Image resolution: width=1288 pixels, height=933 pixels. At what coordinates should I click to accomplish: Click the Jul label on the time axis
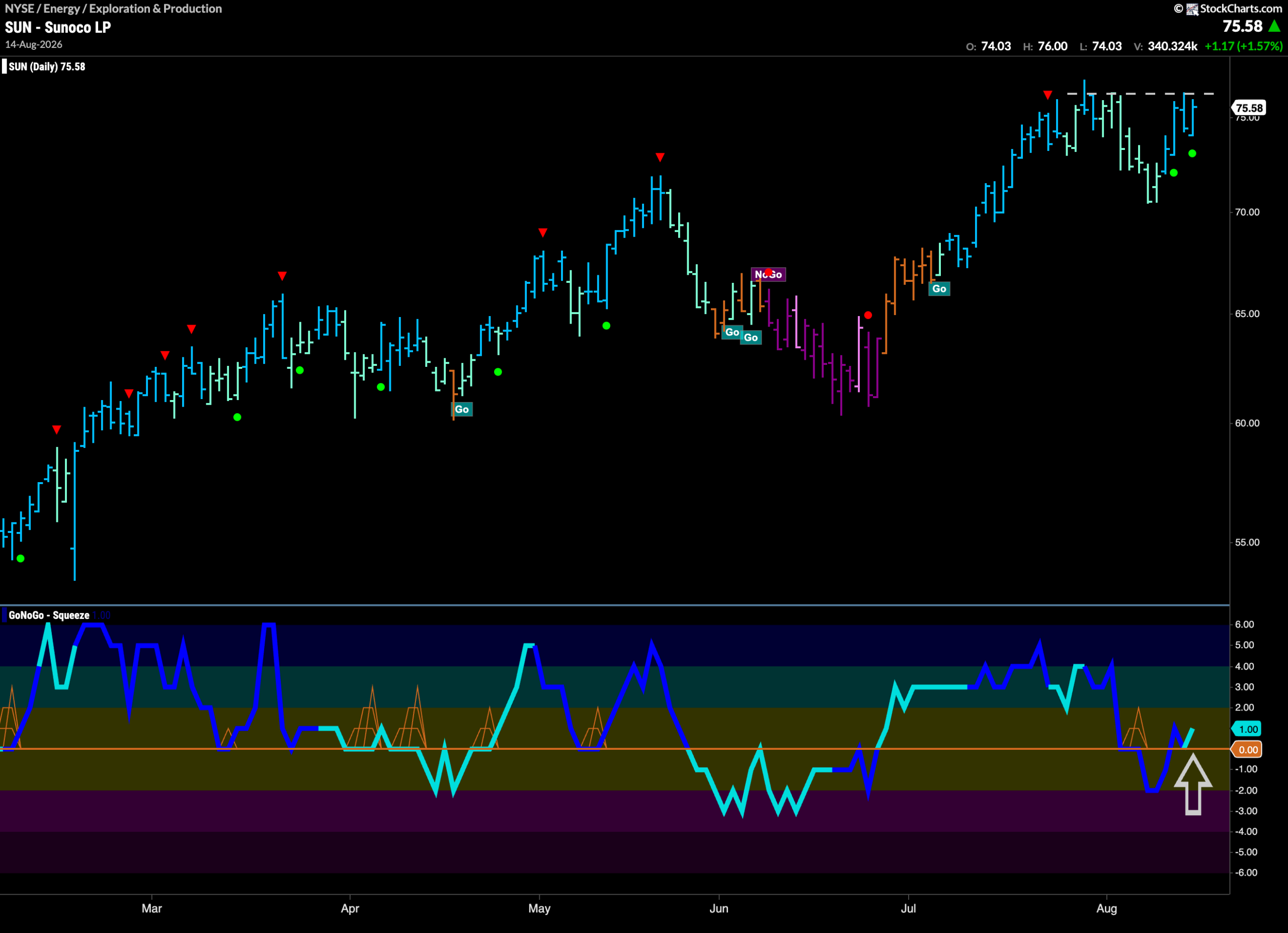[x=908, y=908]
